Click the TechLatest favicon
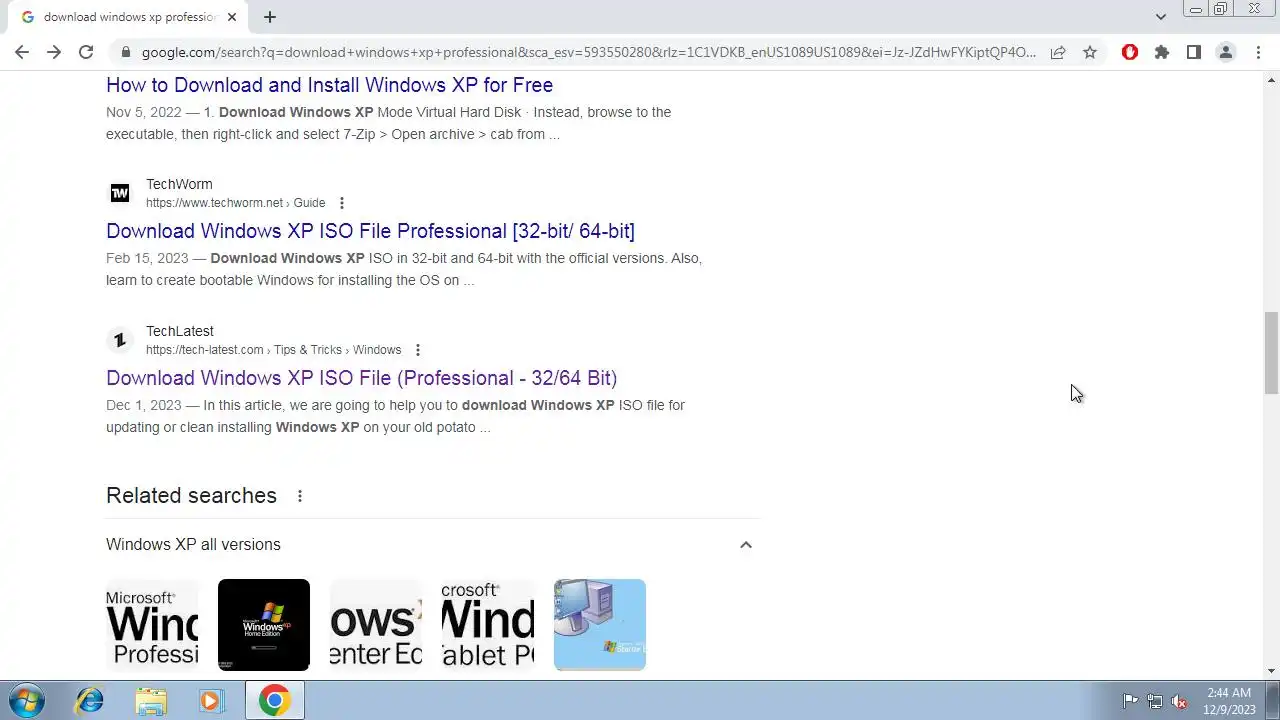The image size is (1280, 720). (120, 340)
